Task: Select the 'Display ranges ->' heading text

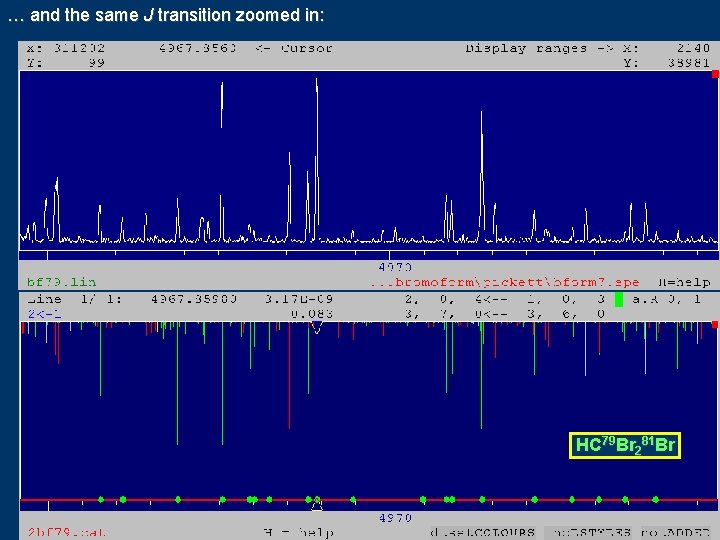Action: [539, 48]
